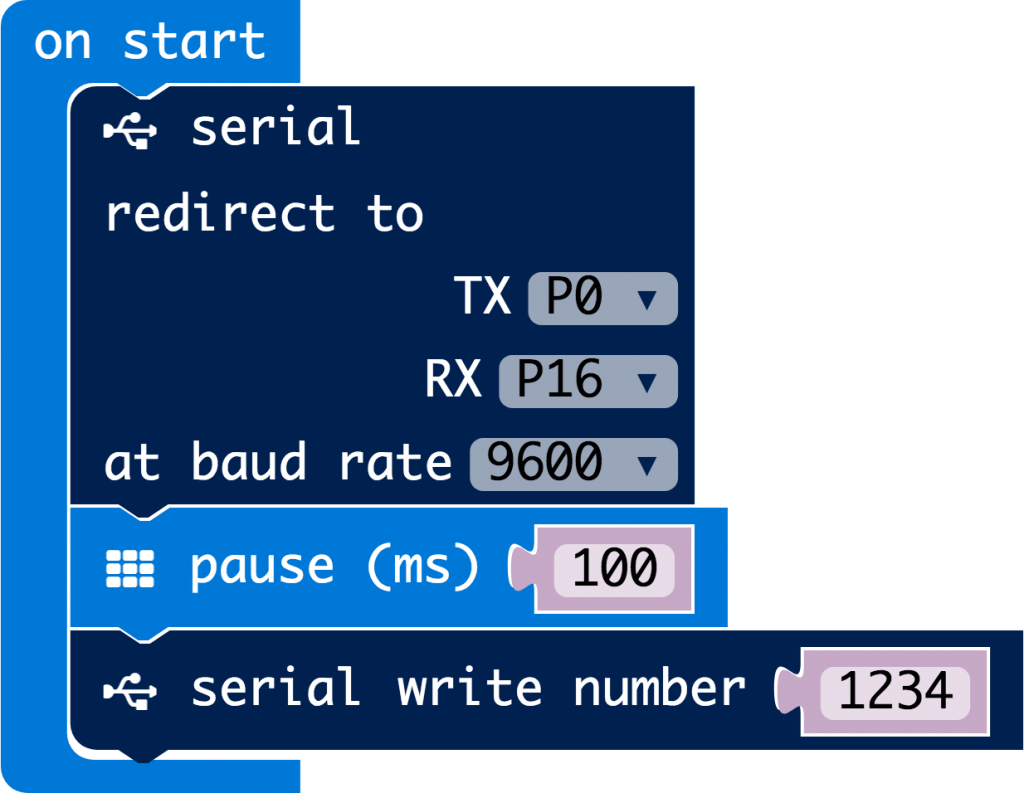Open the RX pin P16 dropdown
Screen dimensions: 1024x793
coord(587,380)
